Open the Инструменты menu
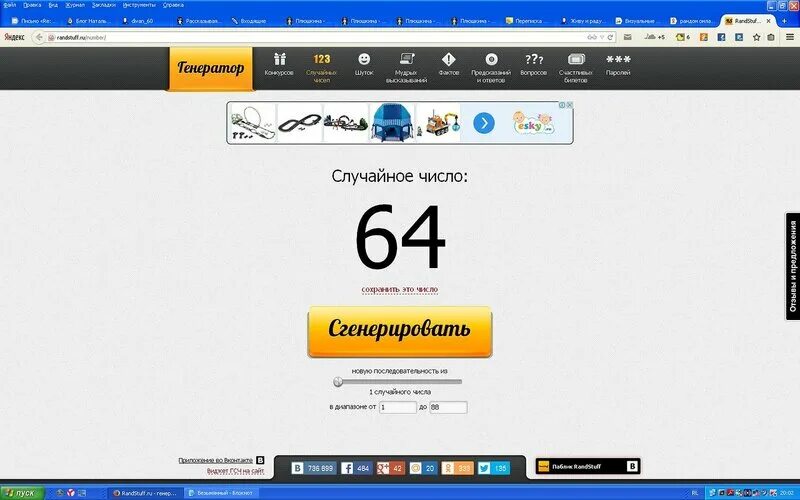The height and width of the screenshot is (500, 800). click(139, 5)
